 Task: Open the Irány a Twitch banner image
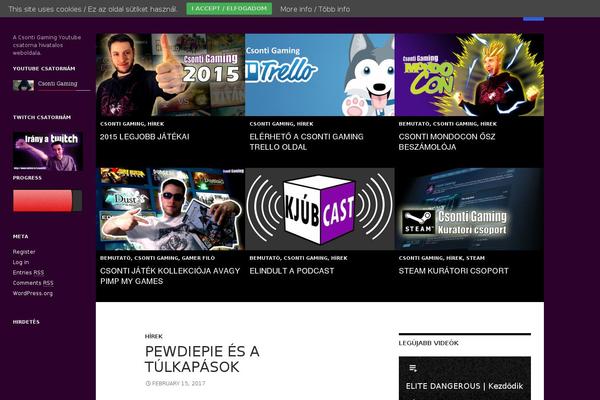point(48,151)
